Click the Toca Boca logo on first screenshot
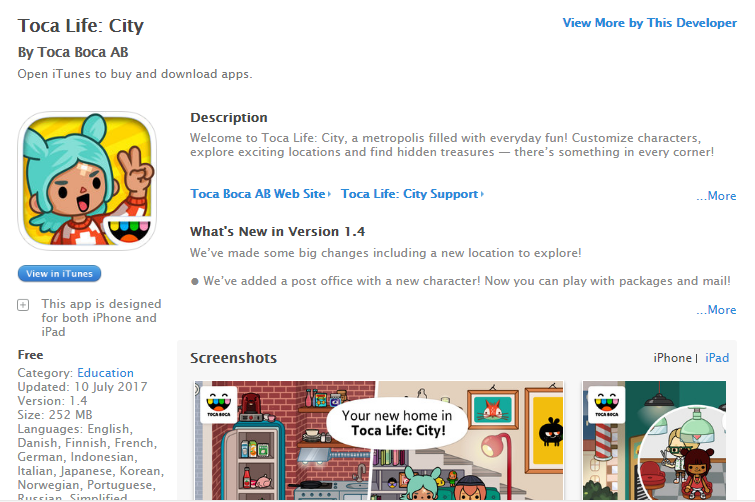The image size is (755, 502). (219, 405)
